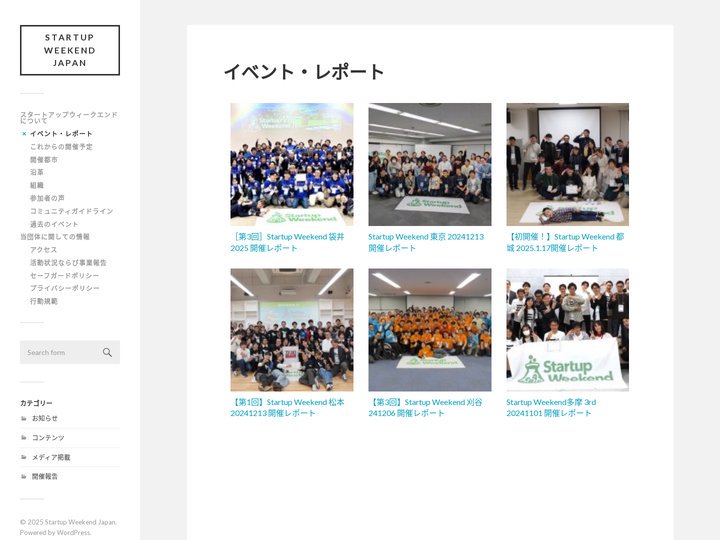The image size is (720, 540).
Task: Go to 開催都市 page
Action: coord(44,159)
